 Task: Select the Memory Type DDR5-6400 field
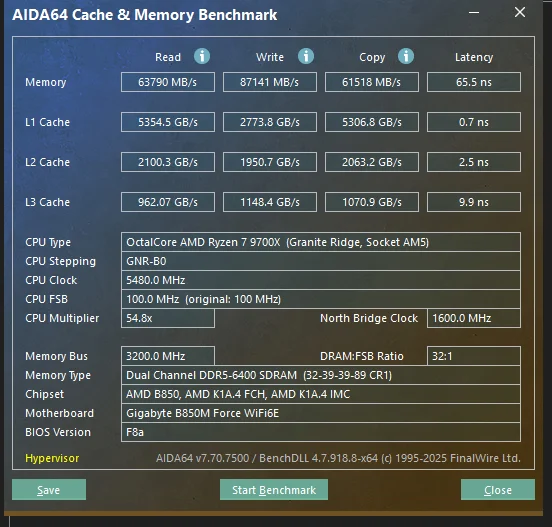point(321,375)
